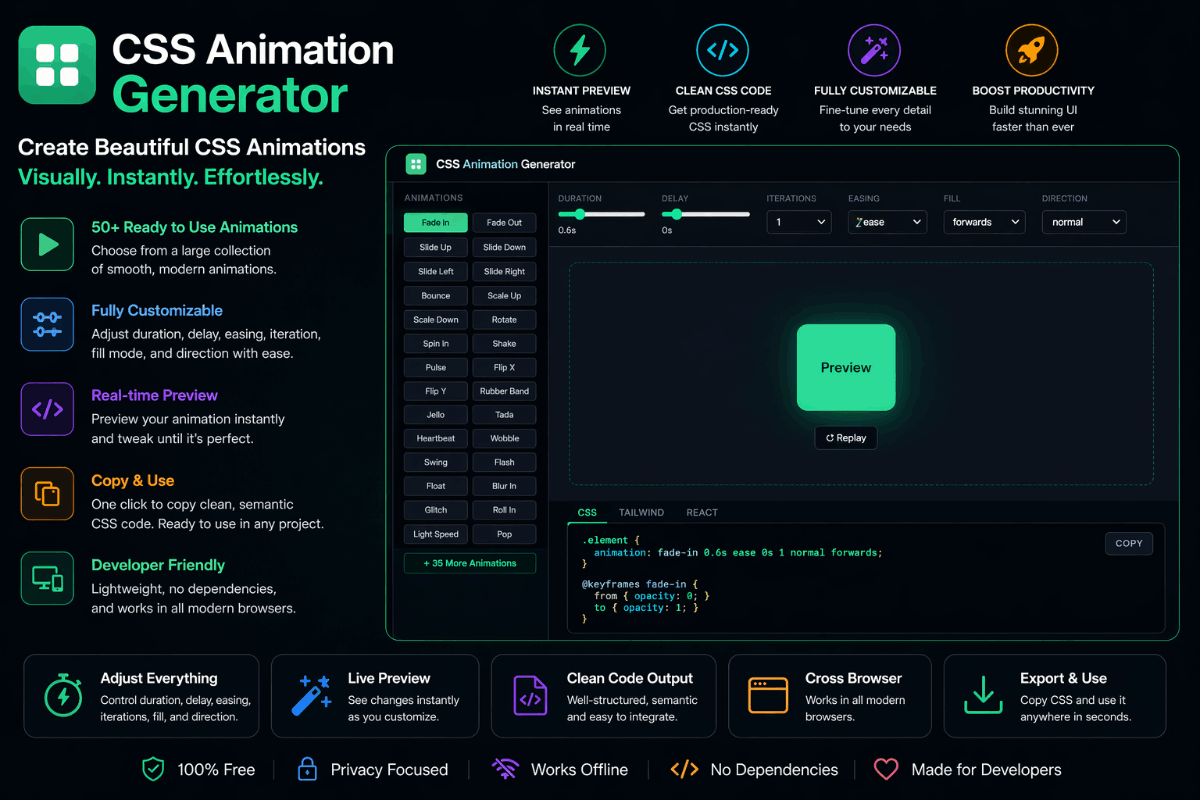The width and height of the screenshot is (1200, 800).
Task: Click the browser window icon in Cross Browser card
Action: [768, 695]
